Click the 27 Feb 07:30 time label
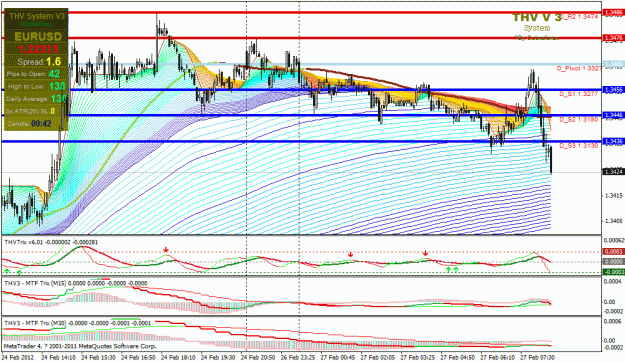The image size is (625, 362). tap(537, 358)
